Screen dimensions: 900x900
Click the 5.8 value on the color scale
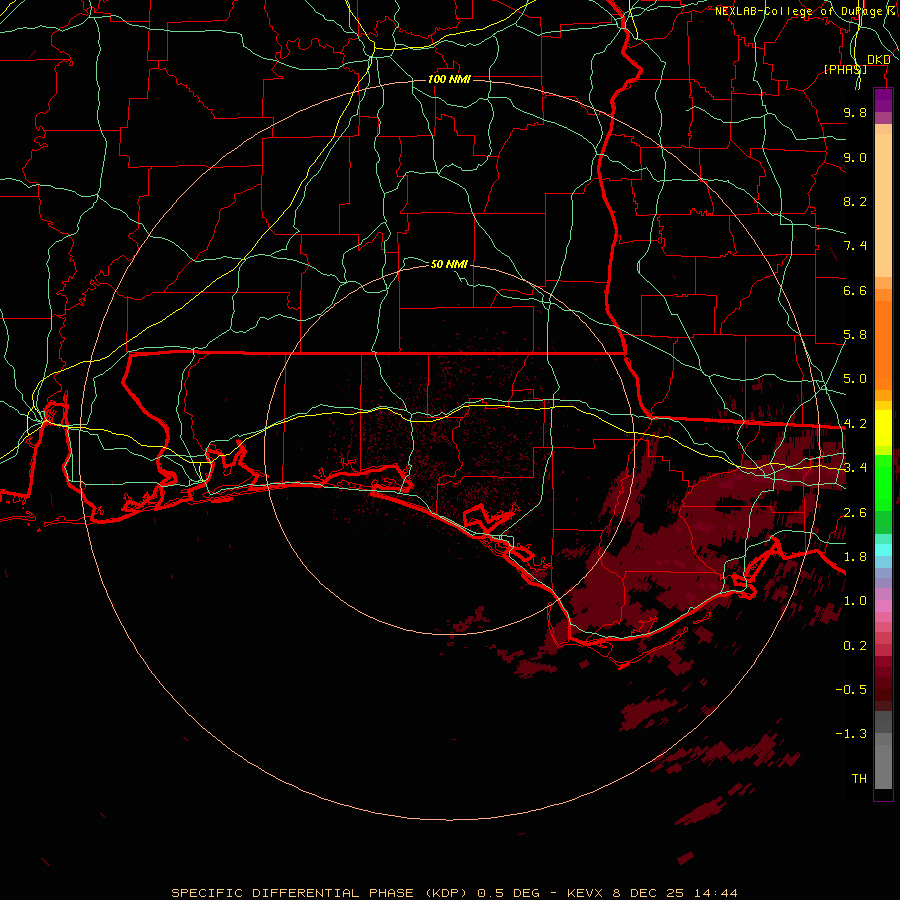(x=855, y=335)
